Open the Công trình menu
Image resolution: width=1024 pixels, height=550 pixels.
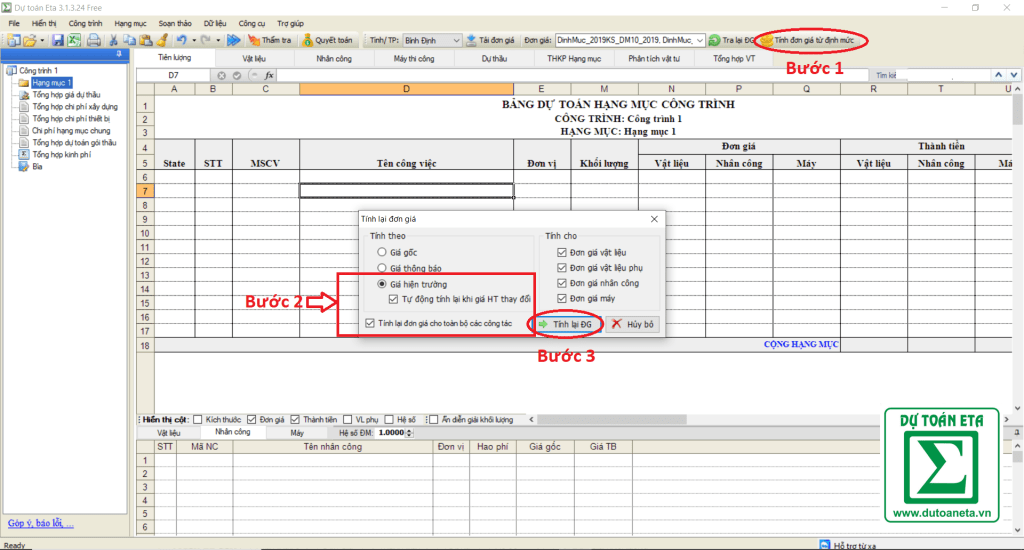pos(86,24)
